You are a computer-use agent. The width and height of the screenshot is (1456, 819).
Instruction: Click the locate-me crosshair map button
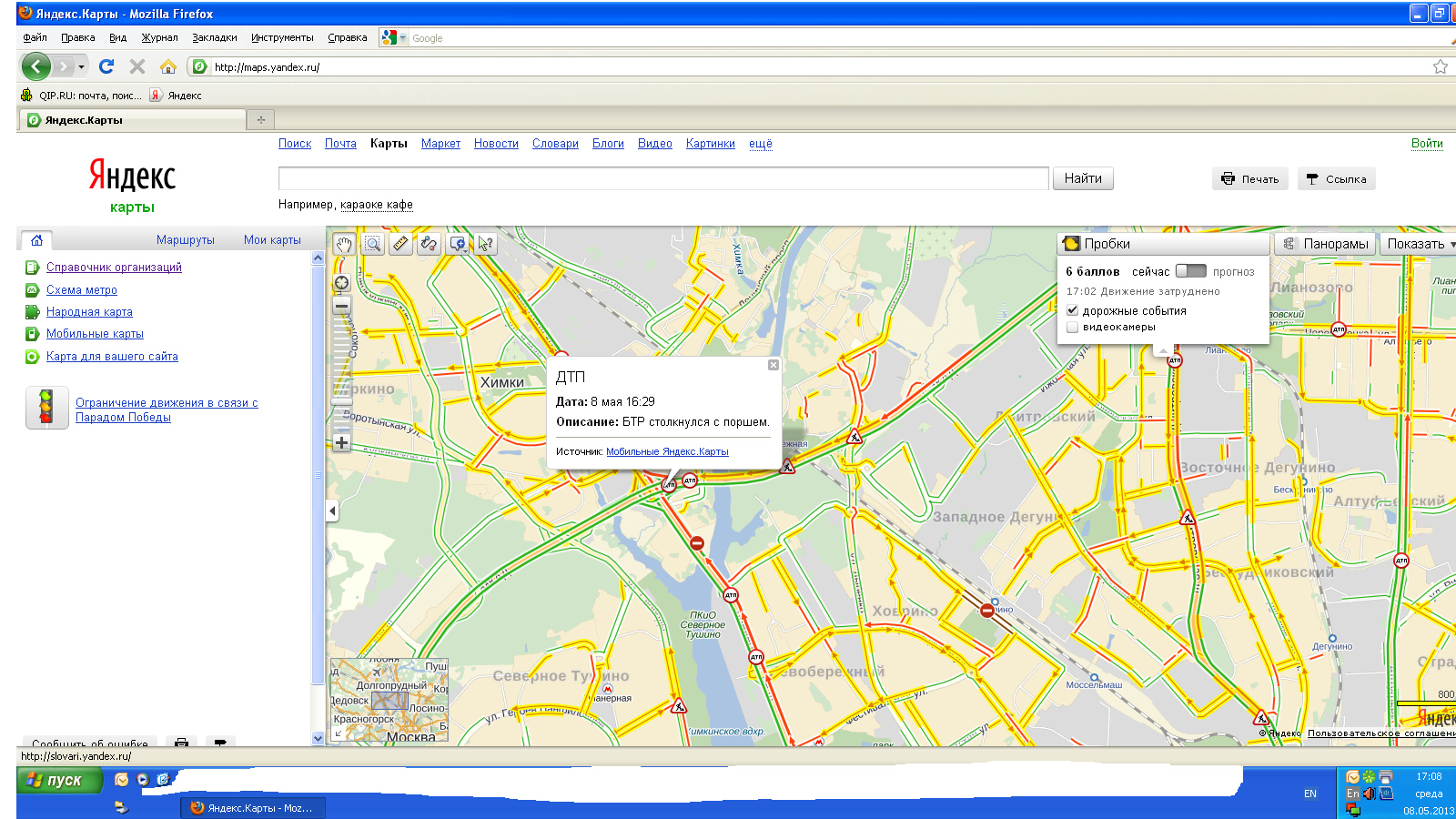tap(341, 283)
